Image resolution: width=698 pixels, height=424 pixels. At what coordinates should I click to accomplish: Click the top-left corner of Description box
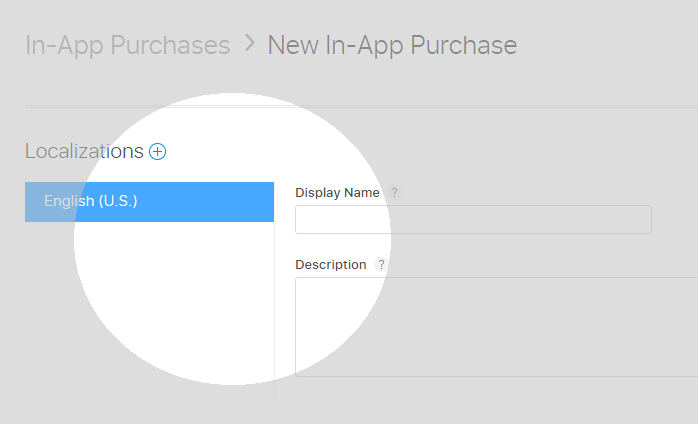click(300, 283)
